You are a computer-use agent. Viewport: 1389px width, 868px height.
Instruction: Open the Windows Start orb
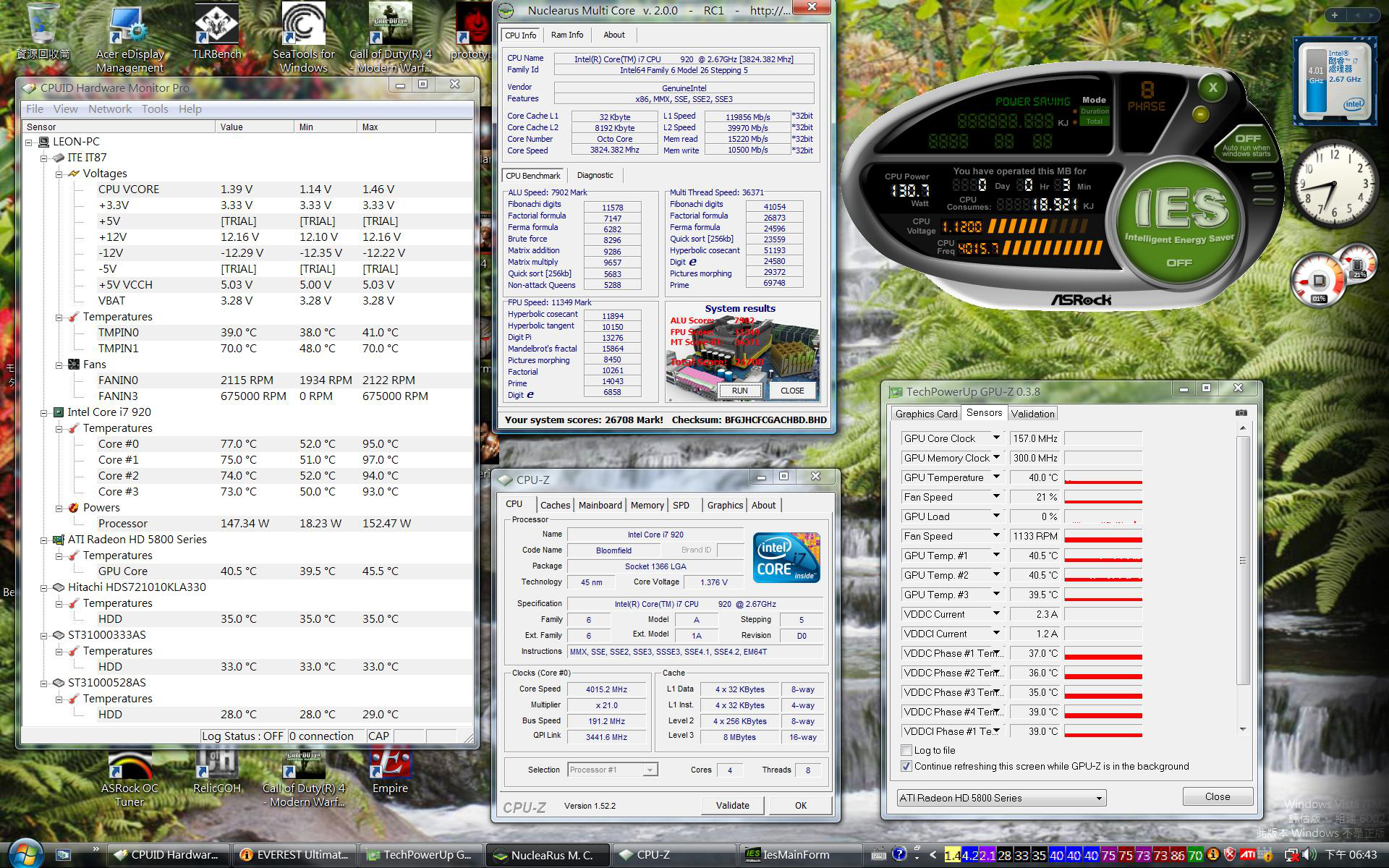pos(26,854)
